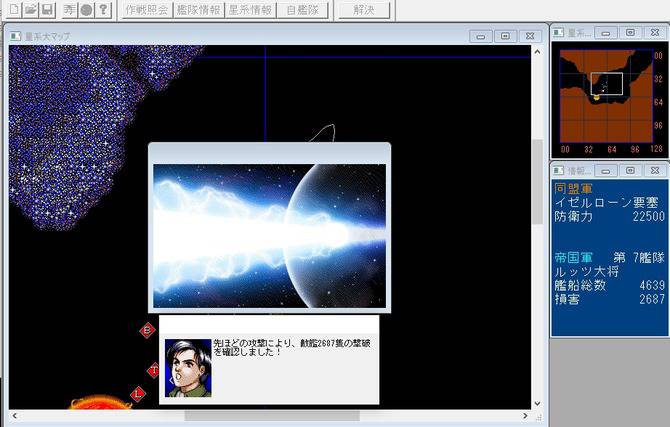
Task: Minimize the info panel window
Action: [x=605, y=171]
